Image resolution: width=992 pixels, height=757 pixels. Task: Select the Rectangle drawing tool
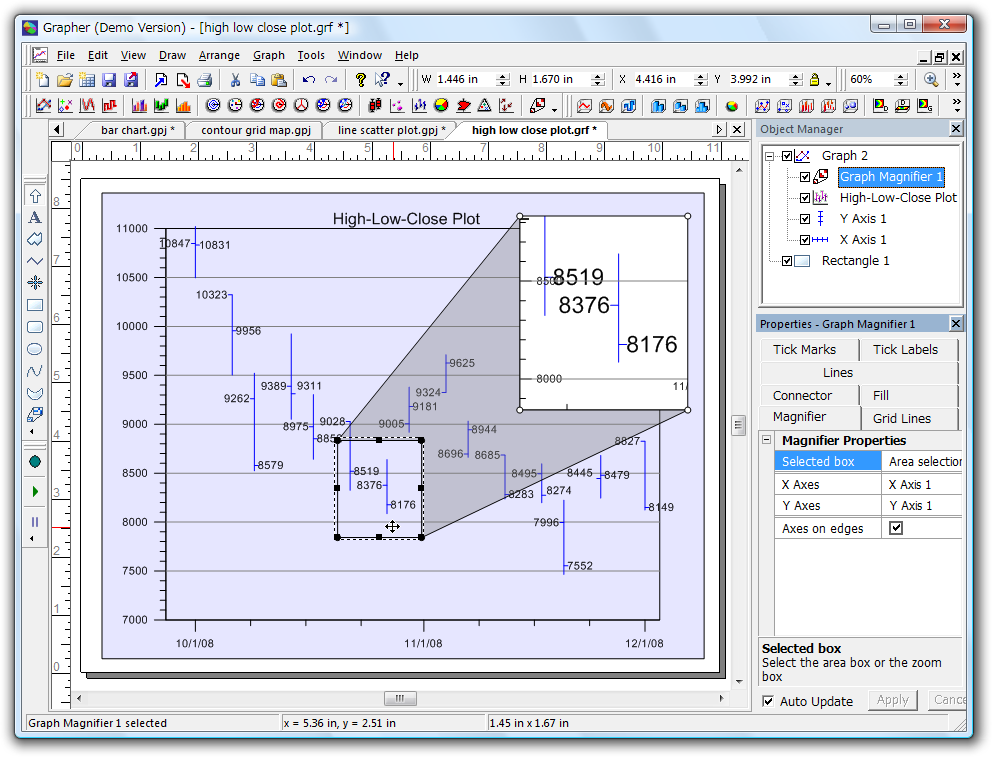click(x=35, y=305)
